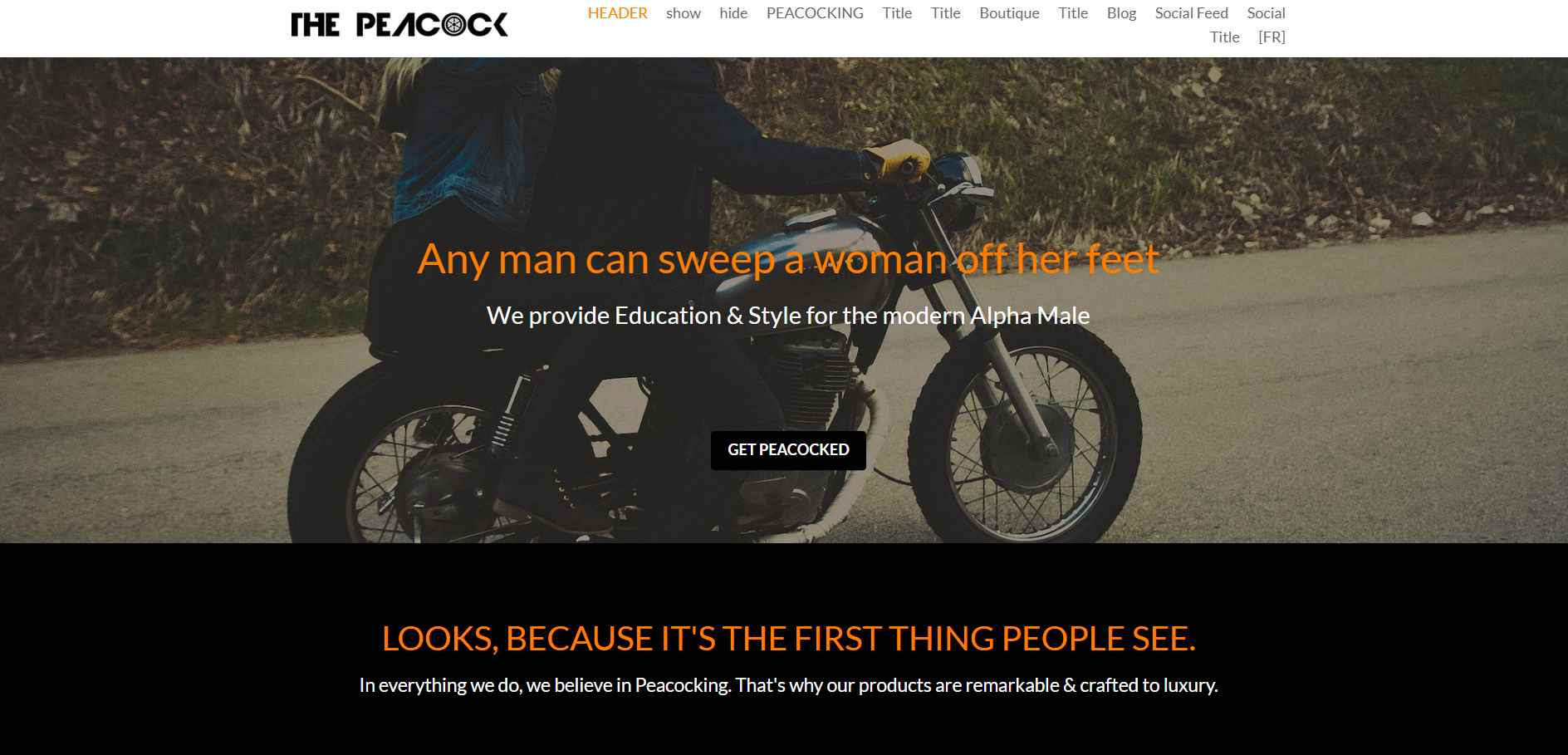Go to the PEACOCKING page

click(815, 13)
